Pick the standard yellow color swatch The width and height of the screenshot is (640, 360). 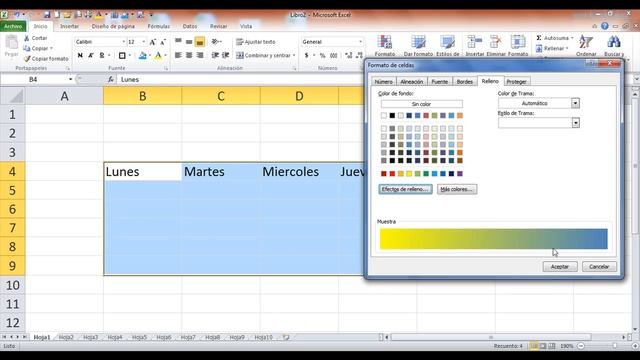pos(409,174)
